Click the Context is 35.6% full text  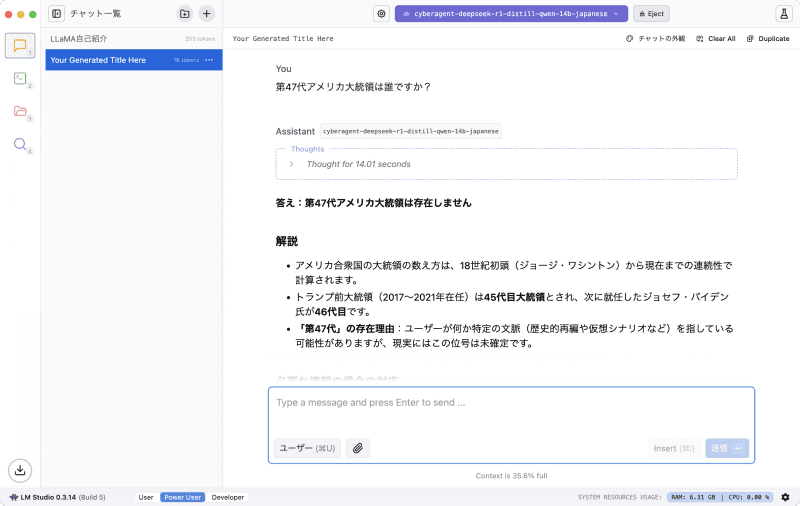pos(511,476)
